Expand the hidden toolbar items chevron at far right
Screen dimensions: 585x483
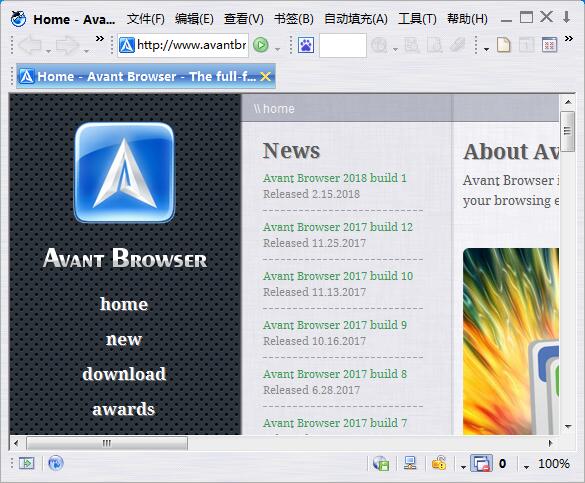569,38
